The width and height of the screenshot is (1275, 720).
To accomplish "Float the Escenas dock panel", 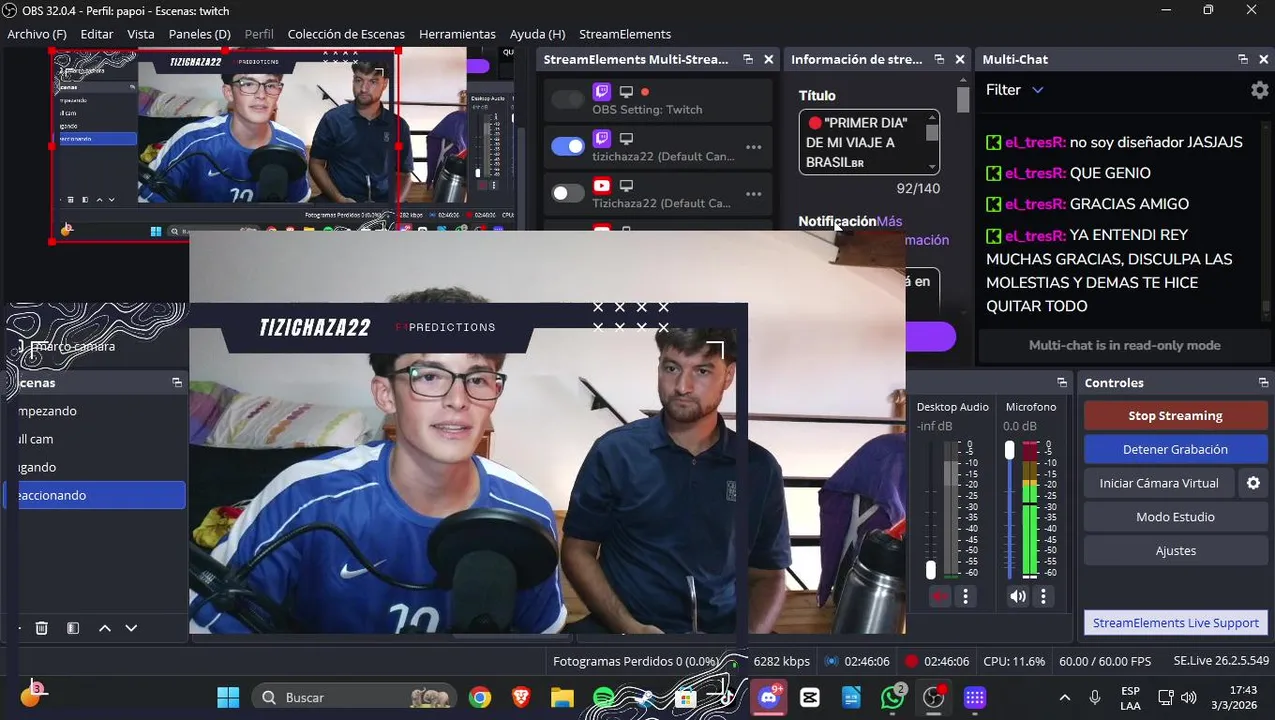I will [177, 383].
